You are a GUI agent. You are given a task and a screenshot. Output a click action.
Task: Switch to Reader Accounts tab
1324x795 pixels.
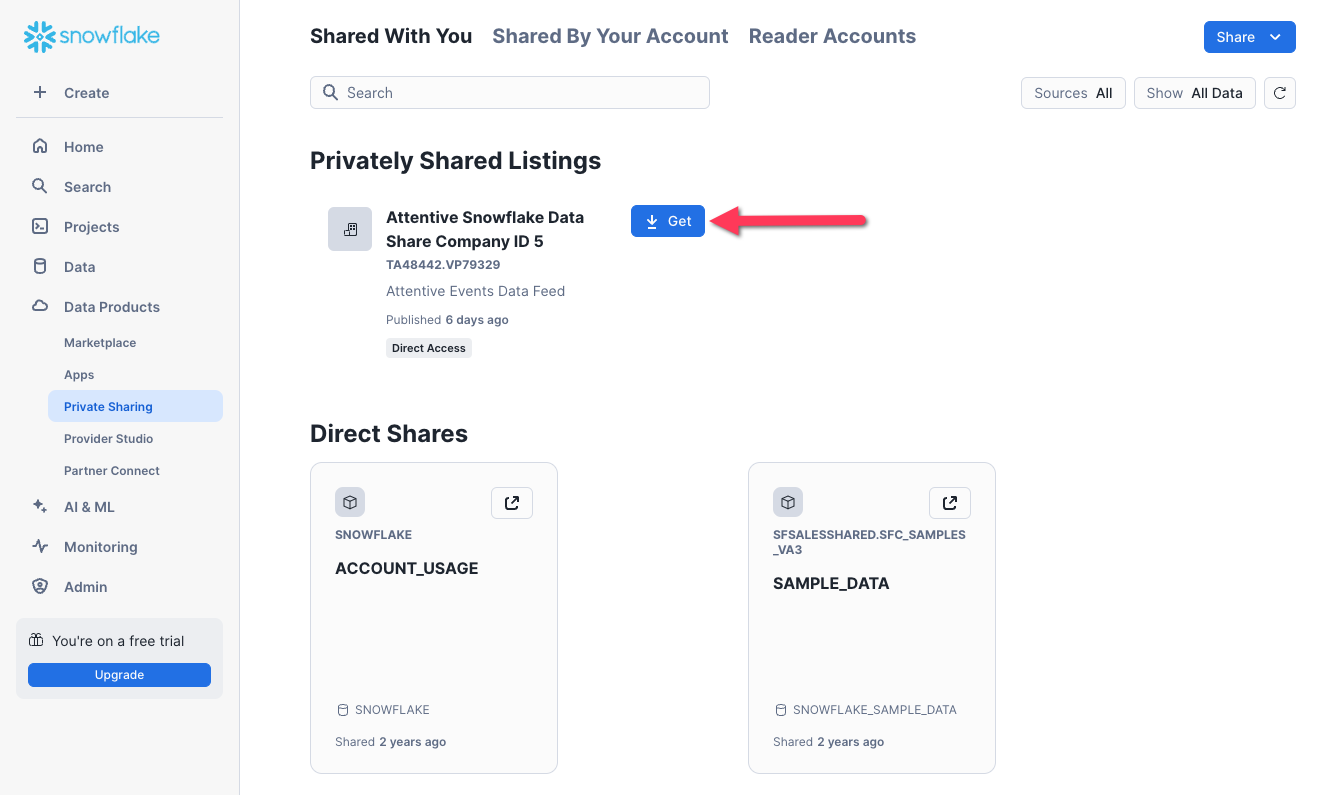[832, 36]
